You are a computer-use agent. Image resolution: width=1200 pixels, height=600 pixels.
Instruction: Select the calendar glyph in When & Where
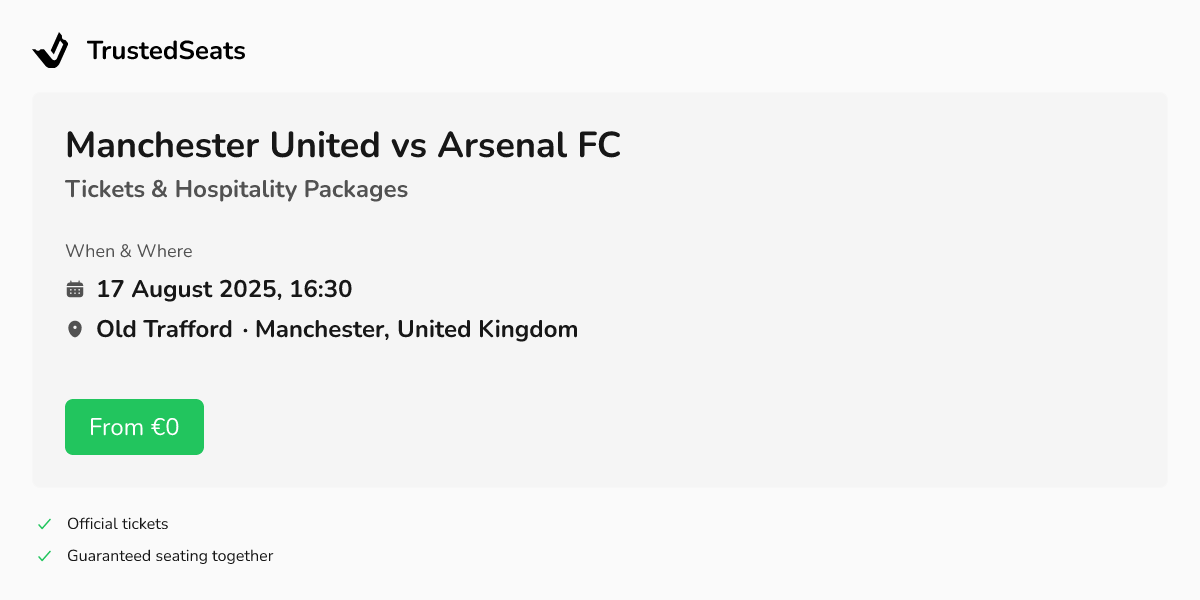[x=74, y=288]
